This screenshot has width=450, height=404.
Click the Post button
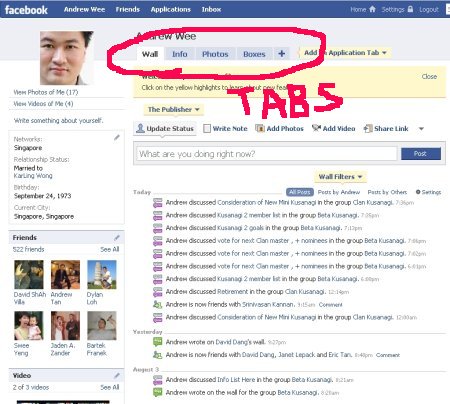tap(421, 154)
